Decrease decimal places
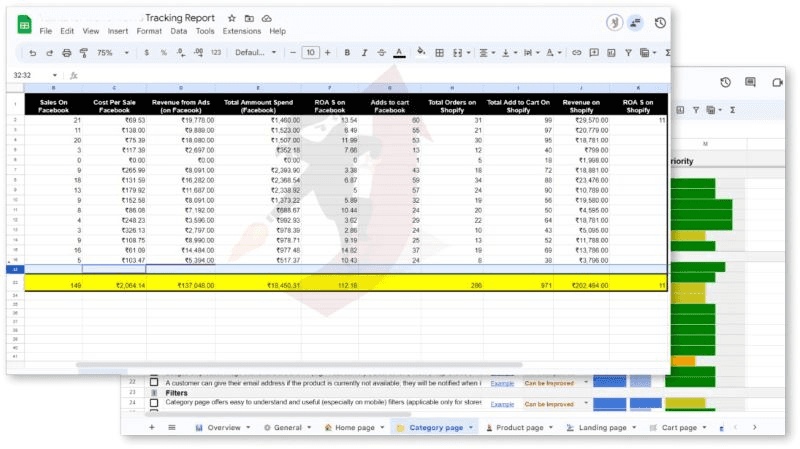 [181, 53]
